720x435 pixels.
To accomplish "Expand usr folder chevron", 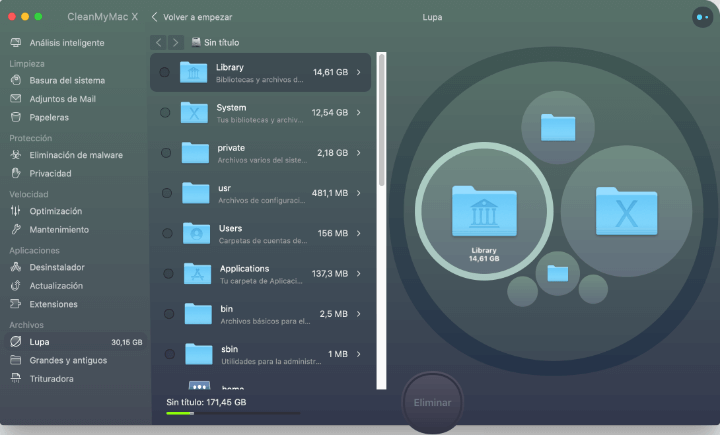I will [x=359, y=193].
